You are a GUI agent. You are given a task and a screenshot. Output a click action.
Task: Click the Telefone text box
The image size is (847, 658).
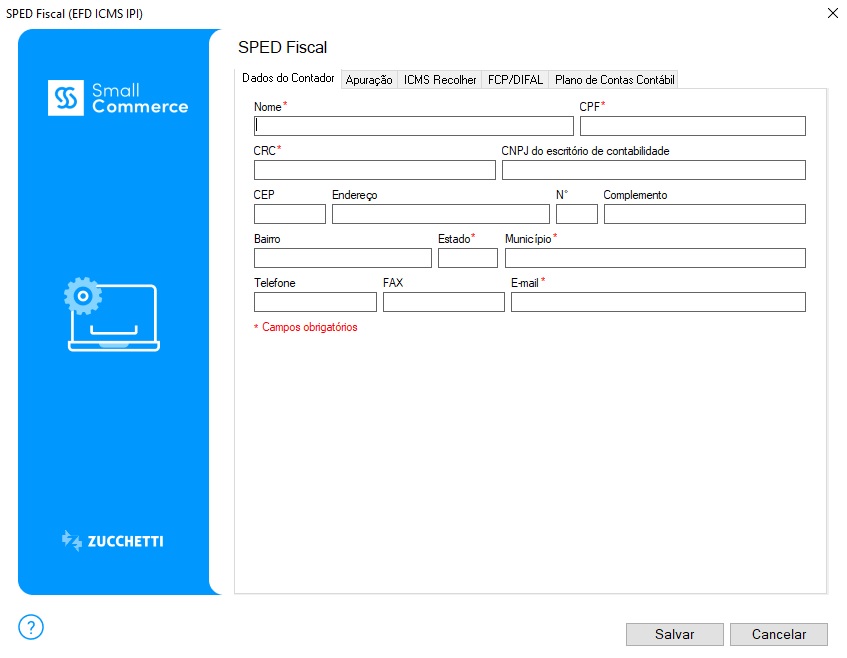pos(315,302)
